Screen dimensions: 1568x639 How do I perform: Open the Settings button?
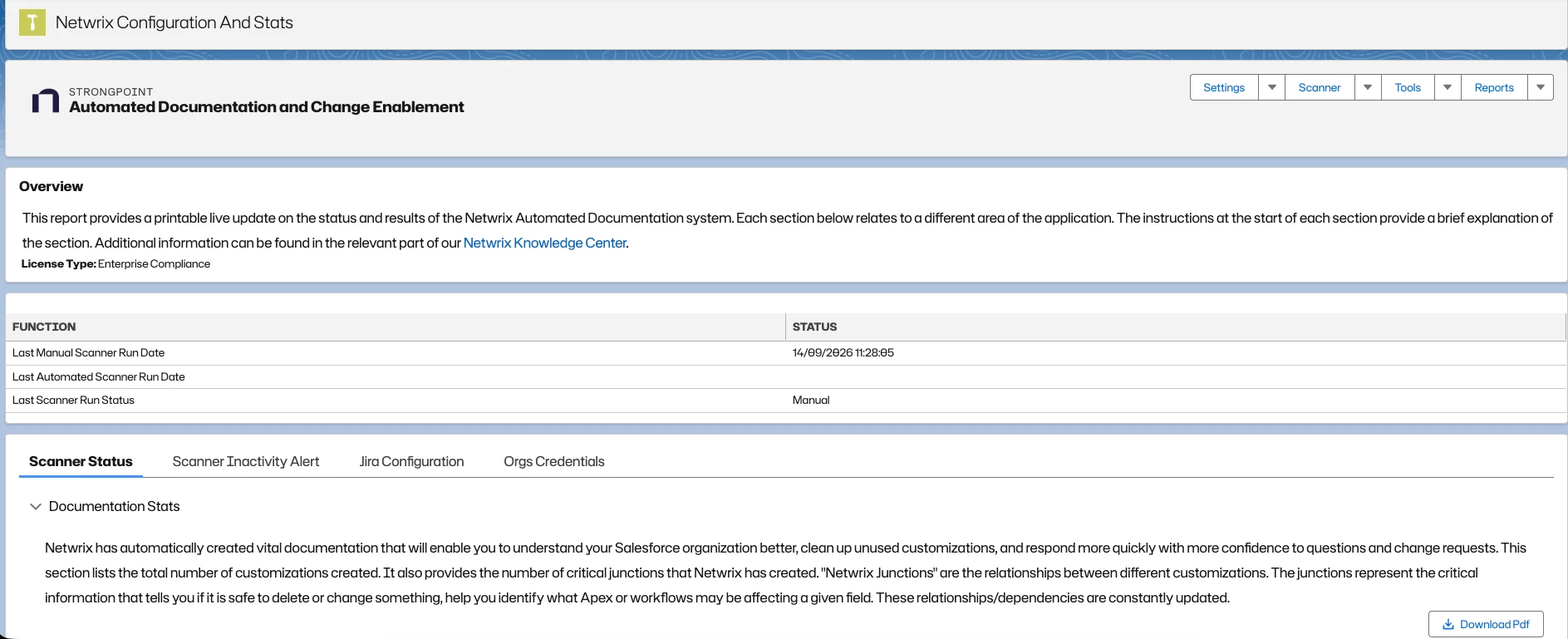1224,87
